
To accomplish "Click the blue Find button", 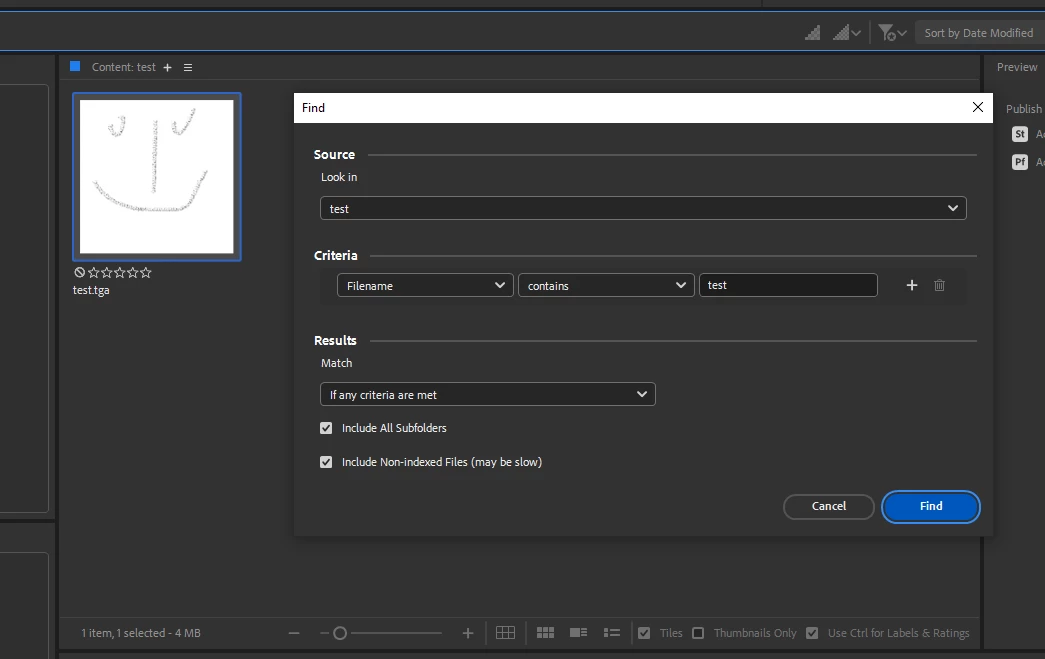I will coord(931,506).
